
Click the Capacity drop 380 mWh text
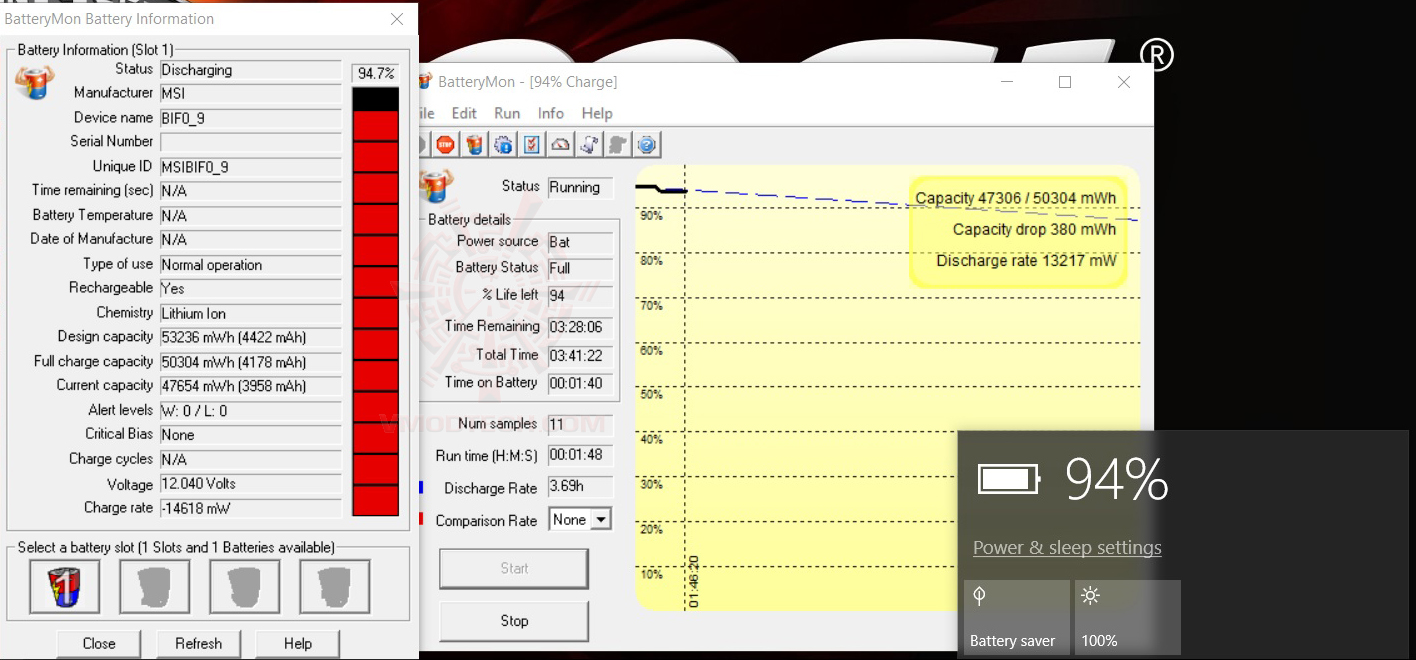[1034, 229]
